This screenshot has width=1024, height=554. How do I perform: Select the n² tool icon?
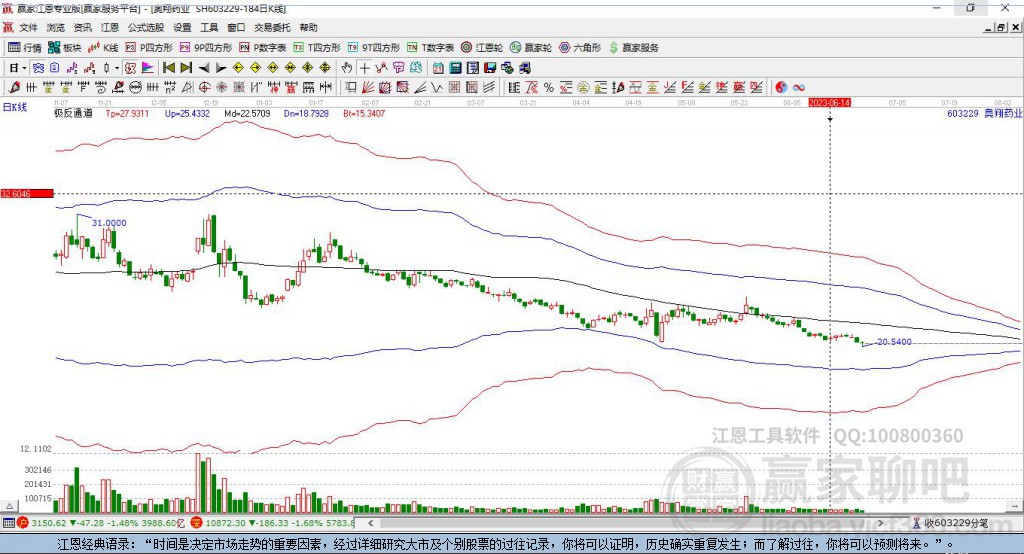(170, 87)
